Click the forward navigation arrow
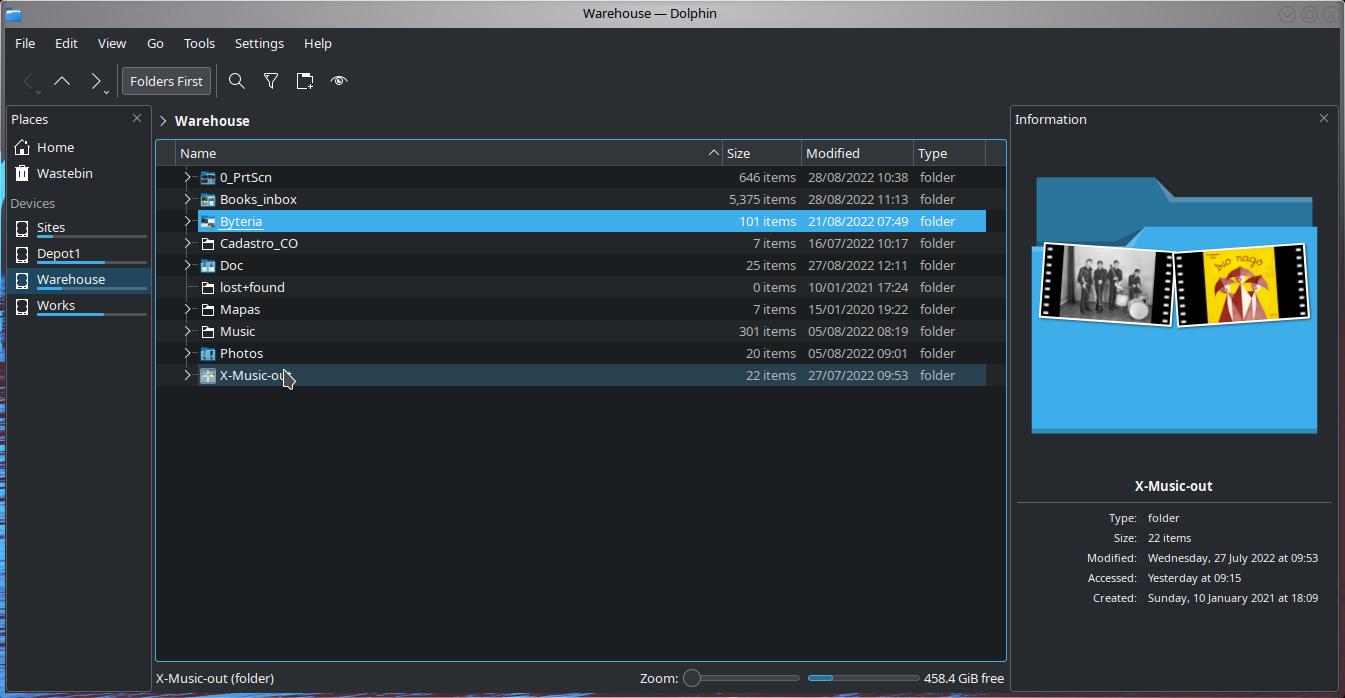This screenshot has width=1345, height=698. point(95,81)
